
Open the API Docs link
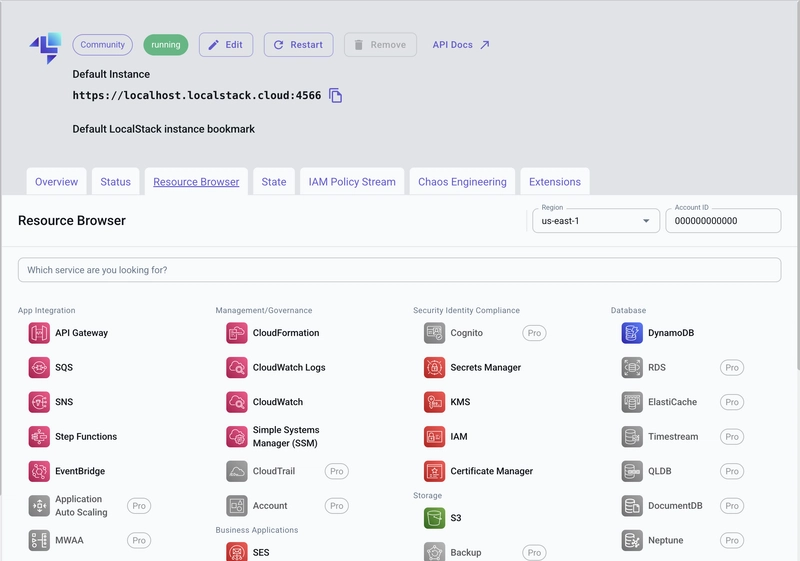[461, 45]
